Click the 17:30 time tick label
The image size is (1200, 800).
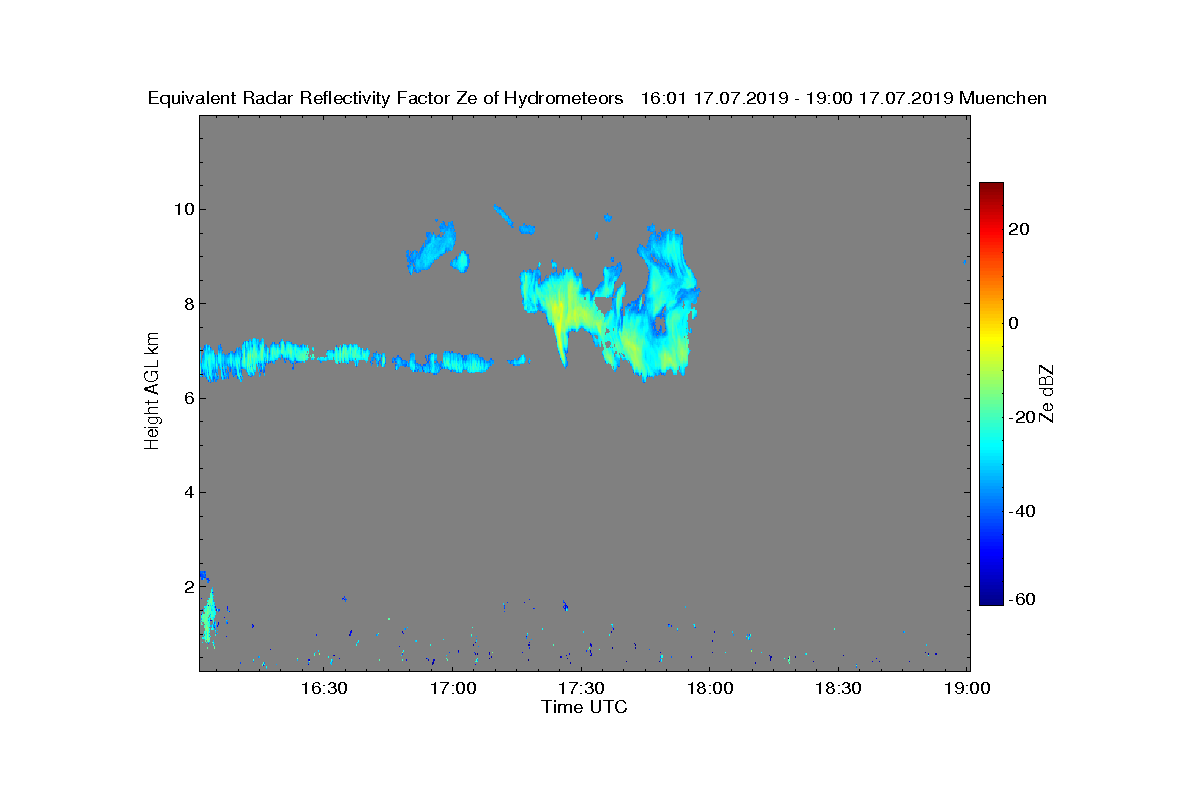tap(581, 688)
